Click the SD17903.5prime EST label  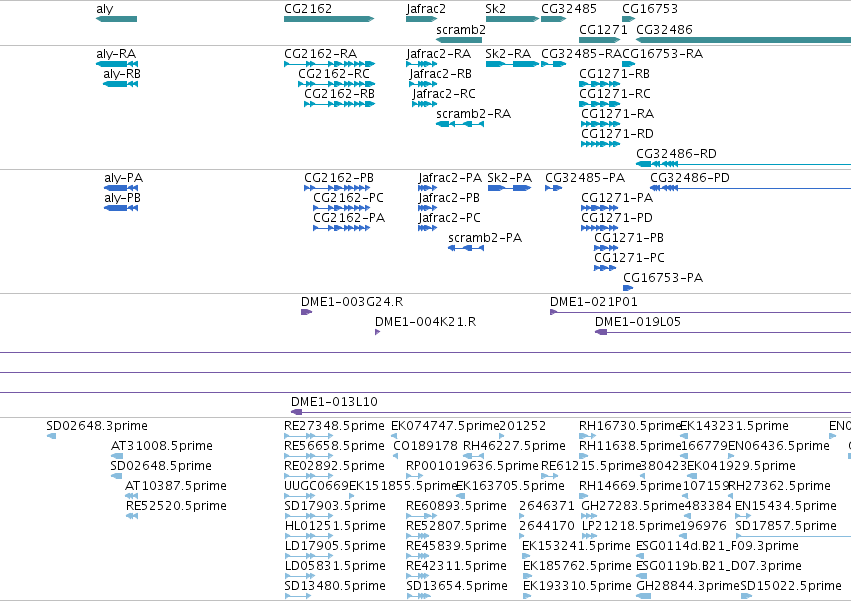point(335,507)
